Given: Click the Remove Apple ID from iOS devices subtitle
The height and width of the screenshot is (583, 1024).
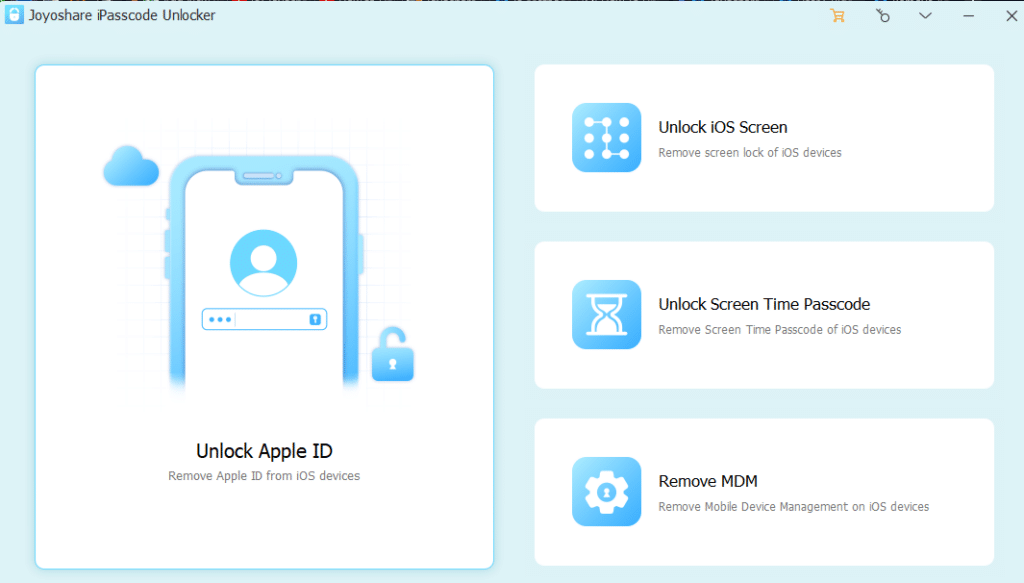Looking at the screenshot, I should coord(264,476).
